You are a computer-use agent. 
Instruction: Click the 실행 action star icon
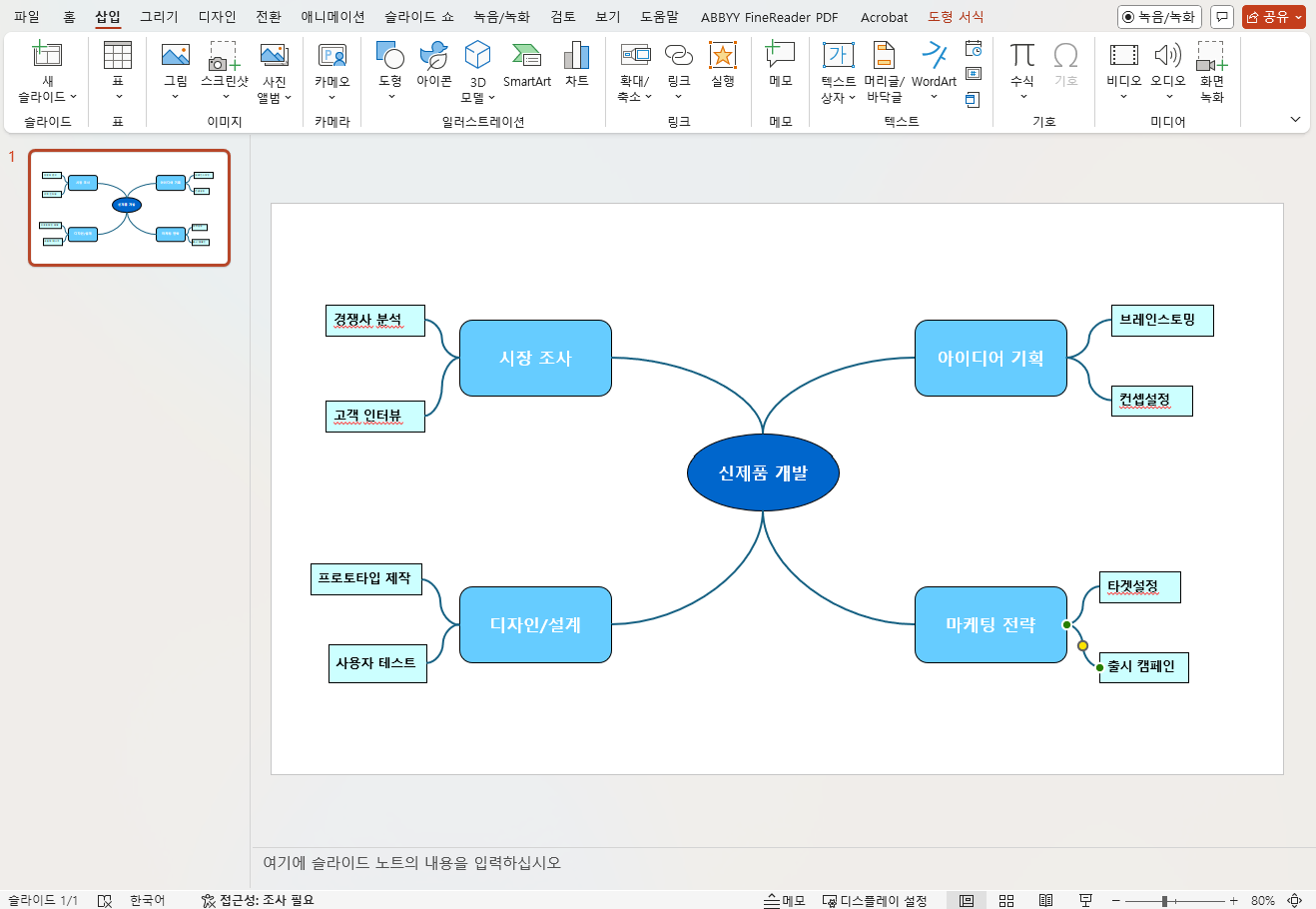(x=722, y=56)
